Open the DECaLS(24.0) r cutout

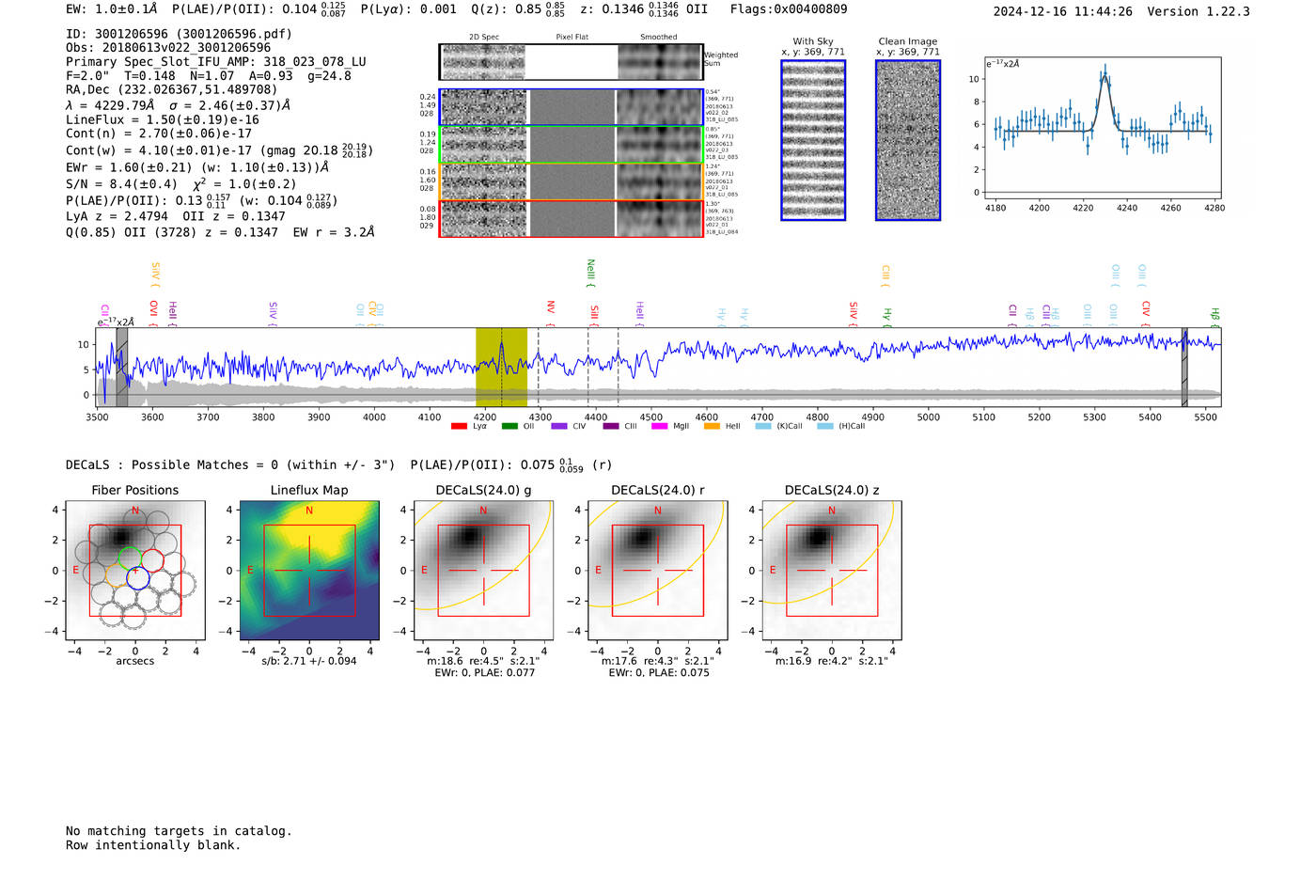tap(657, 570)
